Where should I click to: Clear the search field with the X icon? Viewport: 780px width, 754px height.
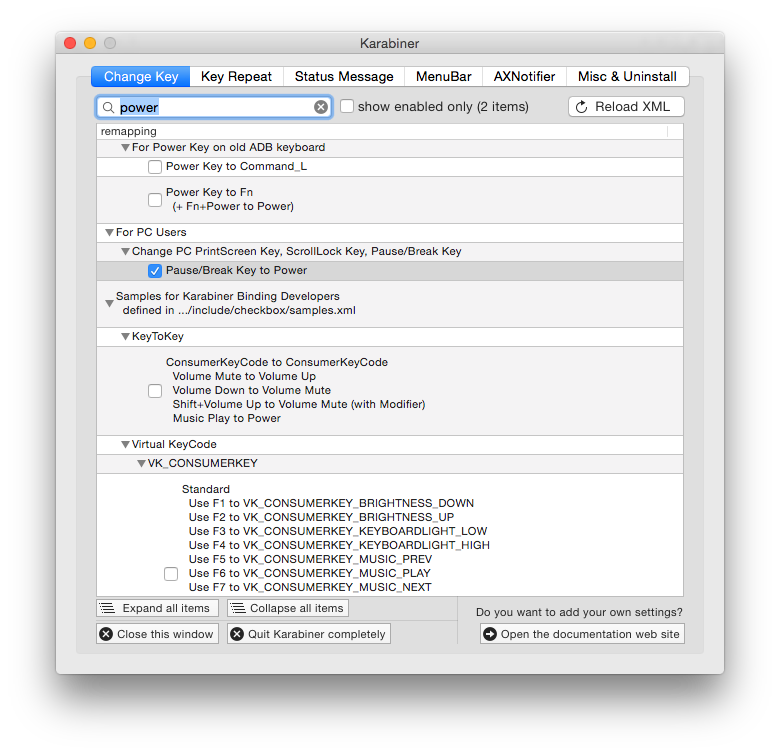[321, 107]
